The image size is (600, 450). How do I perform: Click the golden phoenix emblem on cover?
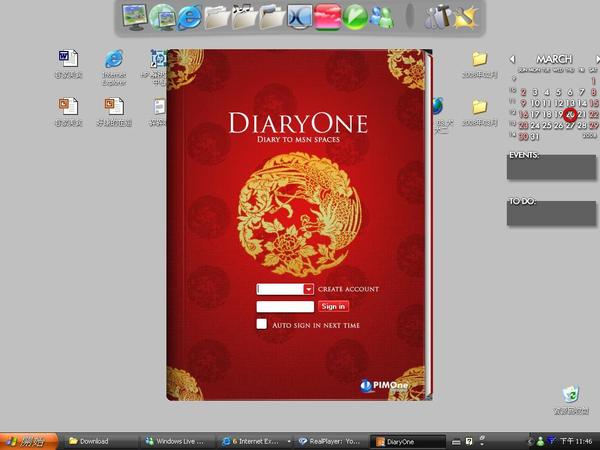coord(300,214)
